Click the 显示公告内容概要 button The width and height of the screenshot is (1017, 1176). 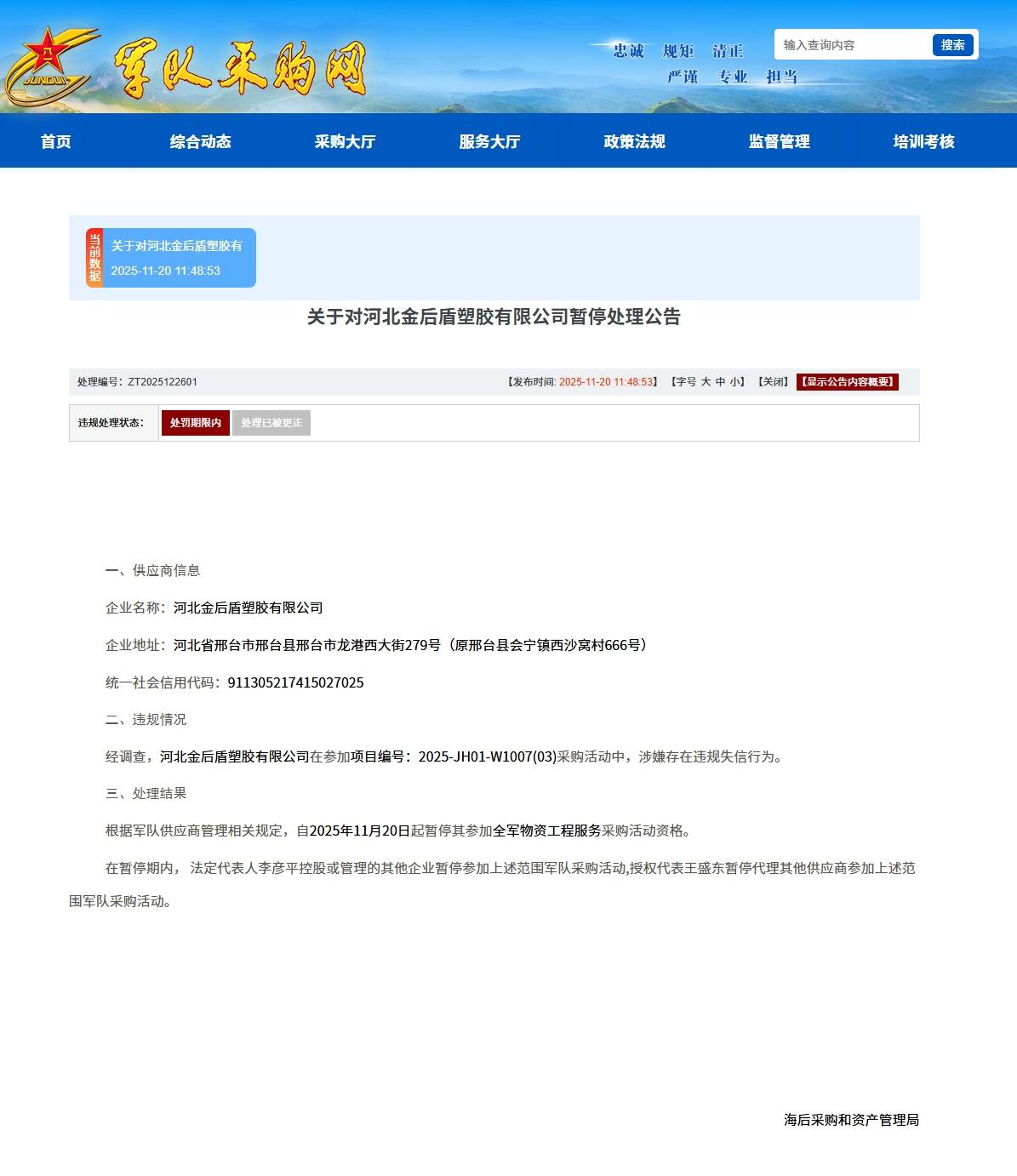tap(847, 382)
